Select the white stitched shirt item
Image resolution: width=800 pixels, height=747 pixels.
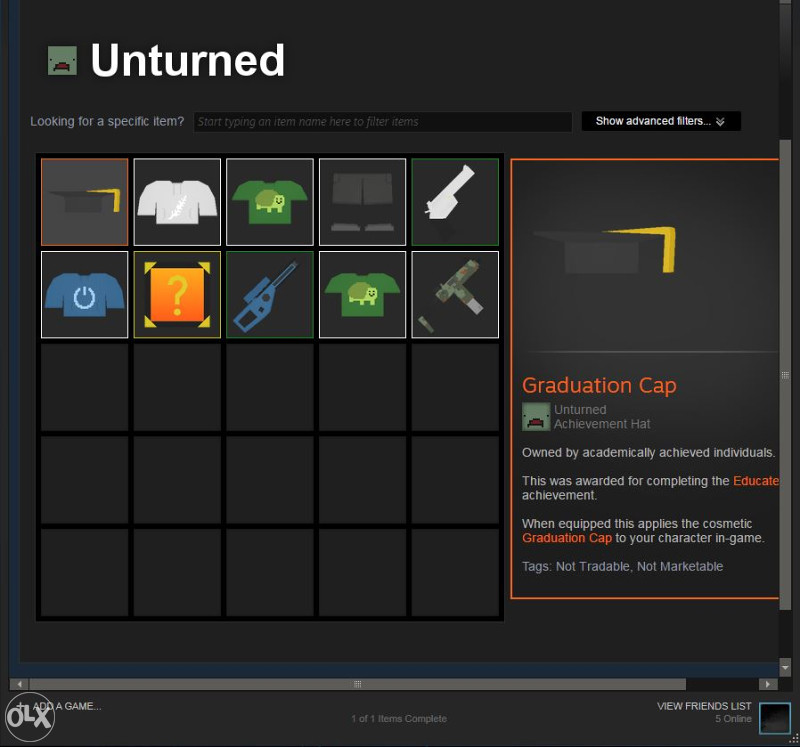pos(177,202)
